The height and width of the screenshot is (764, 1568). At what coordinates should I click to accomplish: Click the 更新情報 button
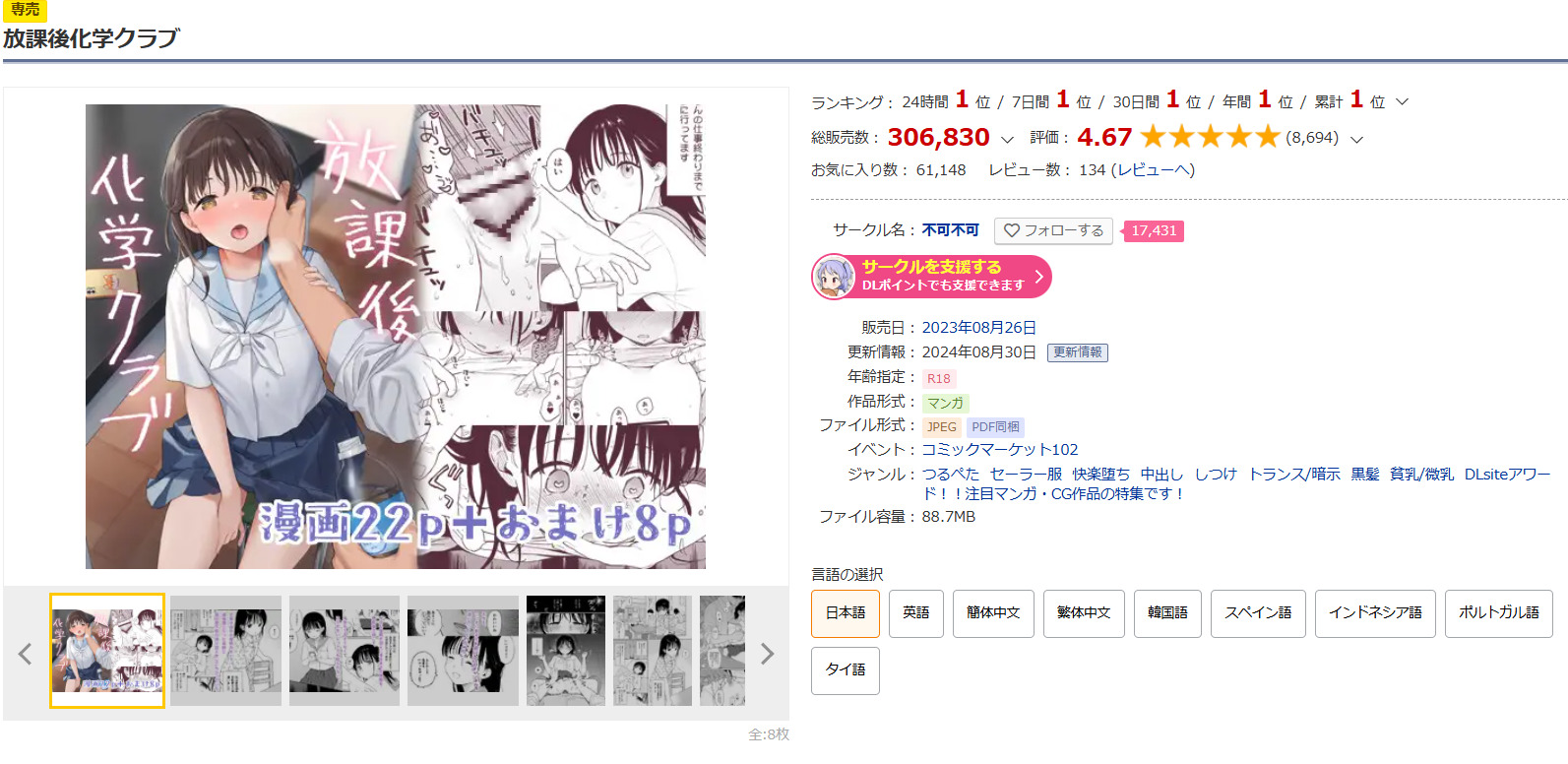coord(1078,352)
